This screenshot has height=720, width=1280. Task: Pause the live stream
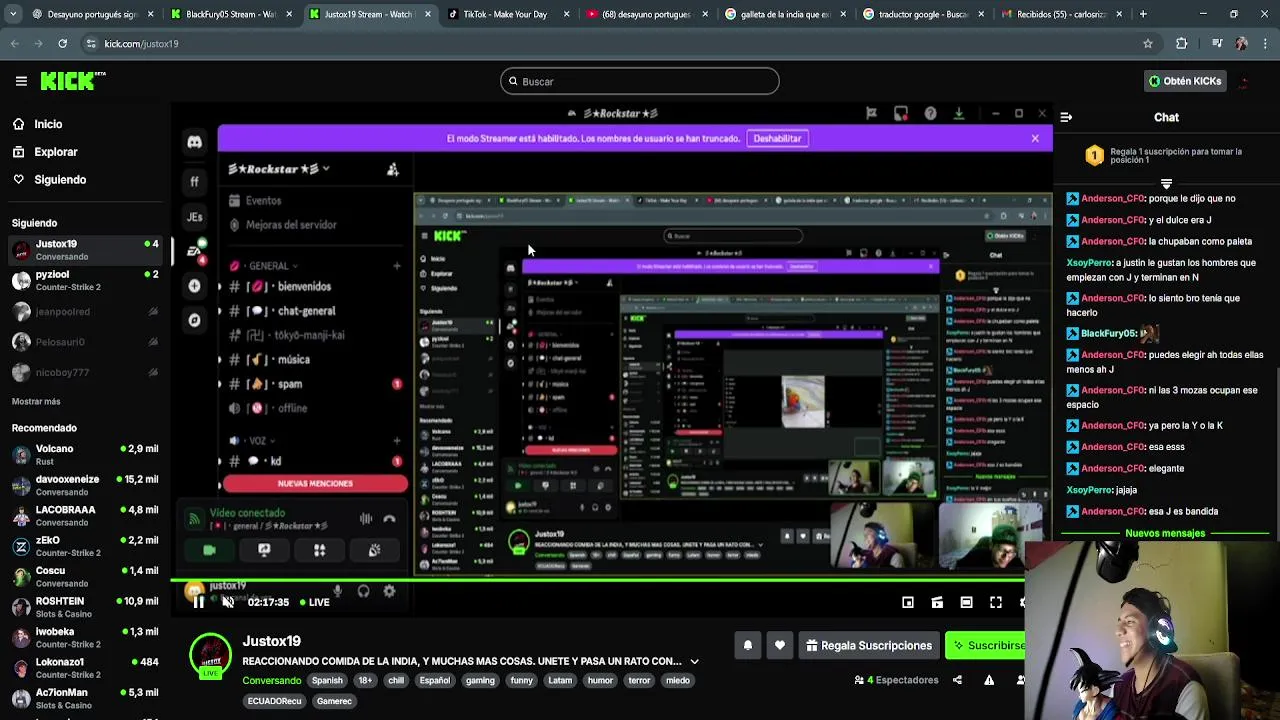coord(198,602)
